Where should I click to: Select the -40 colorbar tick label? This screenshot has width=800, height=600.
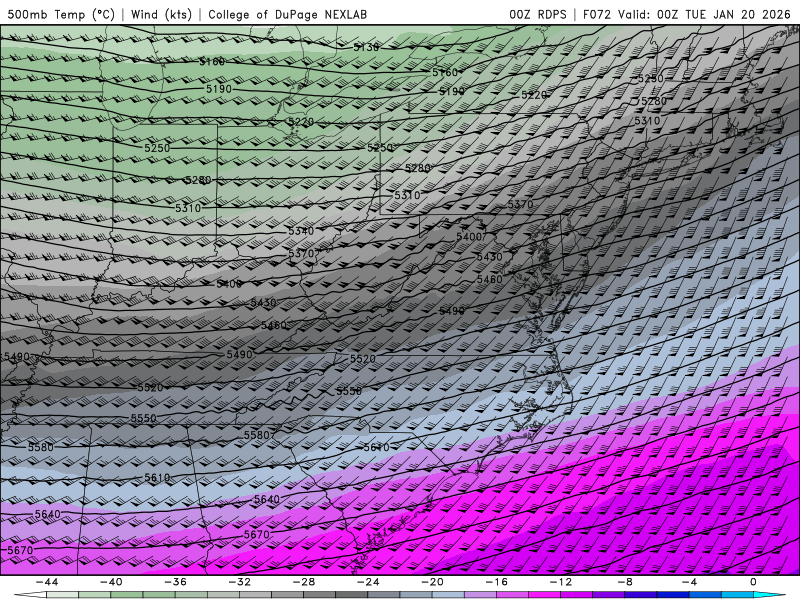[111, 582]
